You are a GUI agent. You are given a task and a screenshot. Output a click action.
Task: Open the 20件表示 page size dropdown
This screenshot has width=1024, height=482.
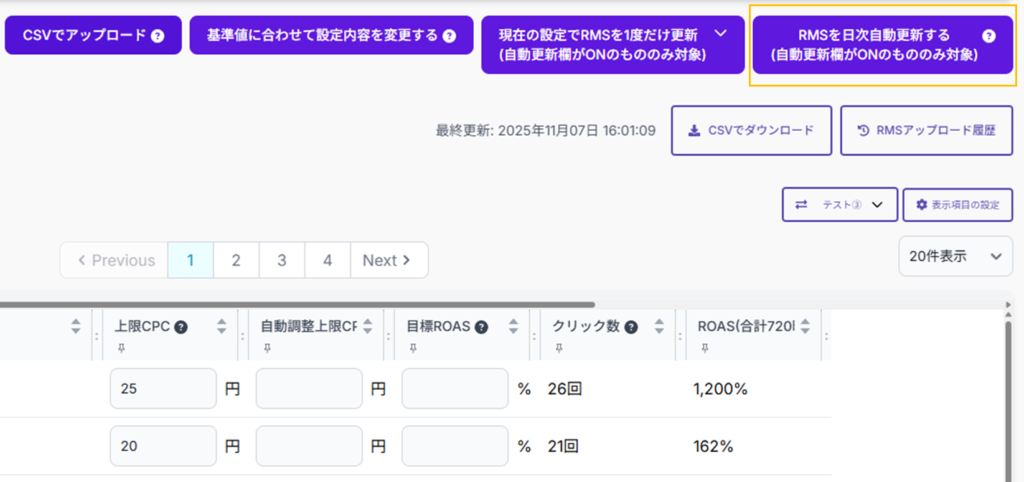955,257
